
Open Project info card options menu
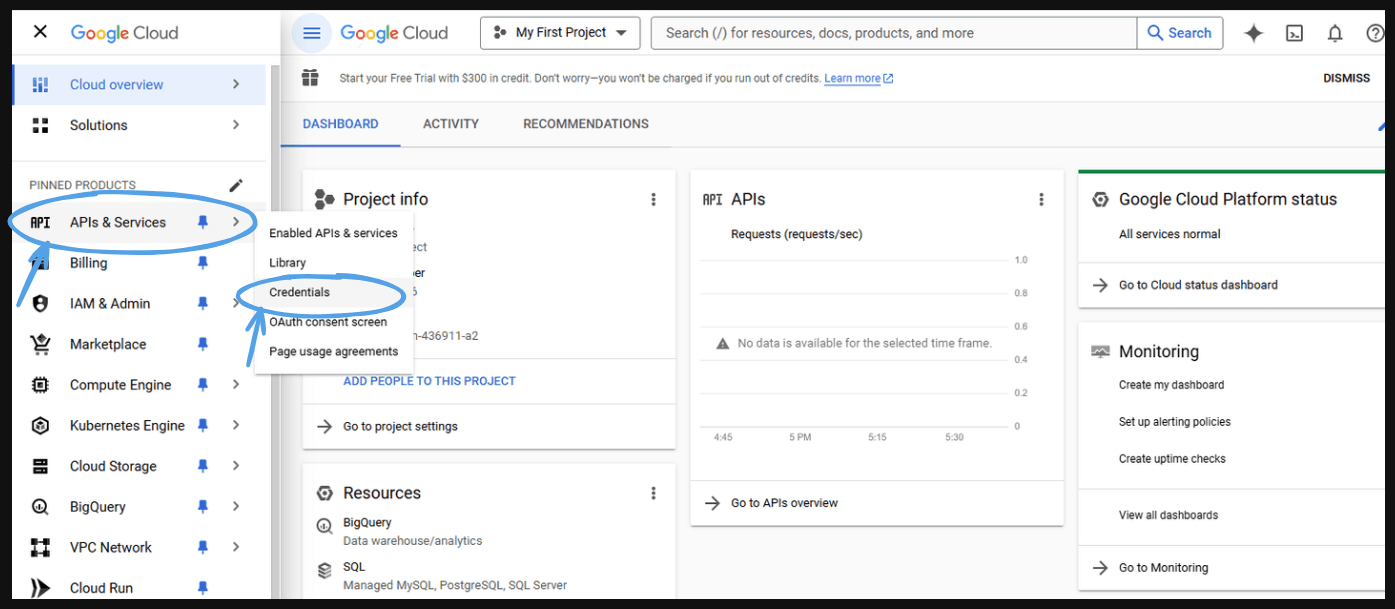(x=654, y=199)
